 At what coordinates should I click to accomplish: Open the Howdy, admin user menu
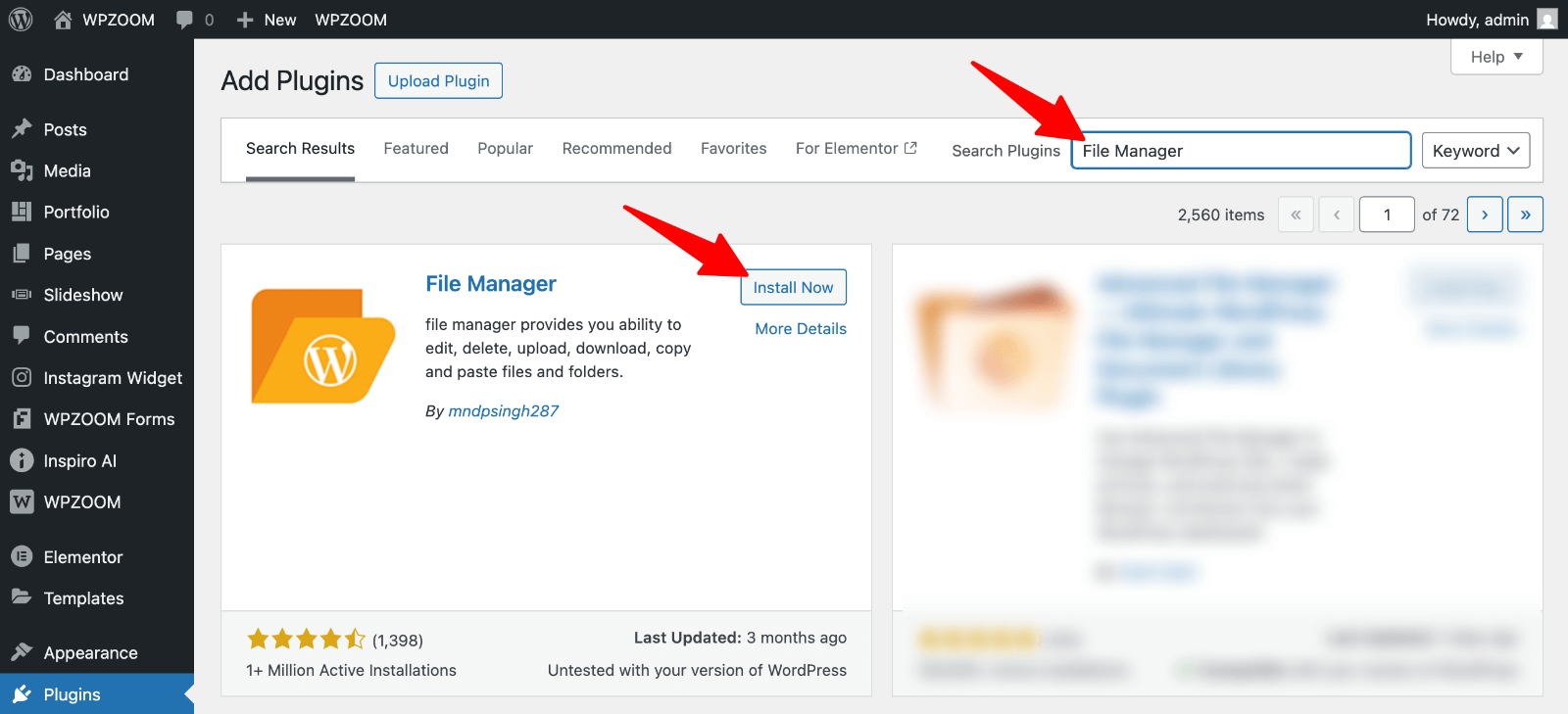[1492, 20]
